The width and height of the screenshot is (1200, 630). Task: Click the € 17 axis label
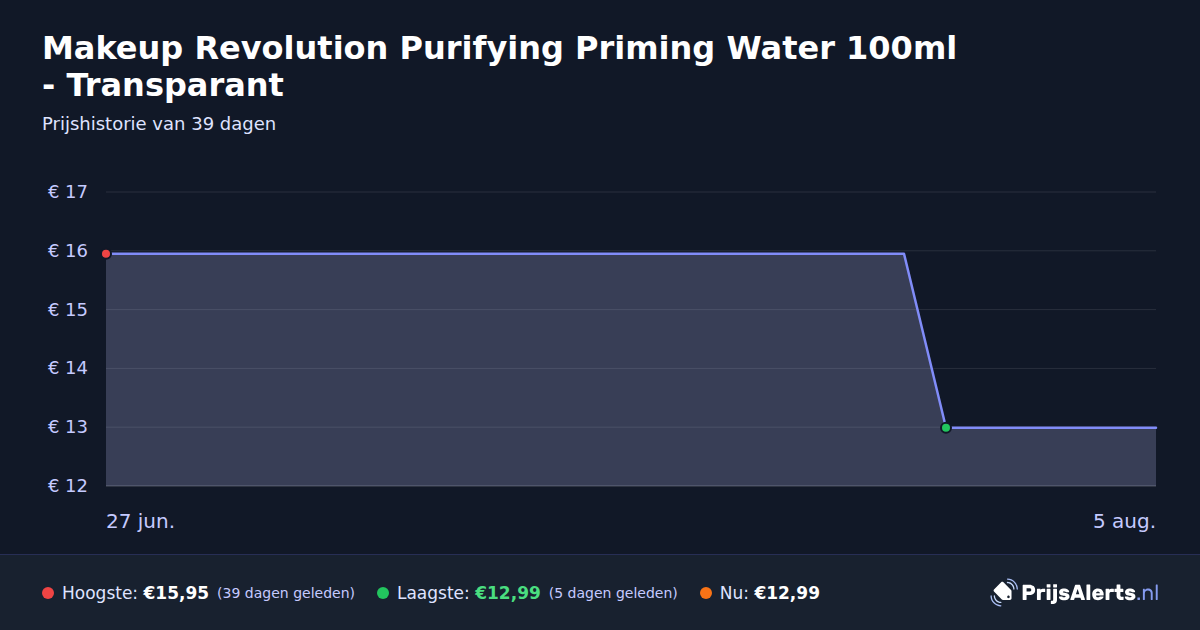pyautogui.click(x=68, y=192)
